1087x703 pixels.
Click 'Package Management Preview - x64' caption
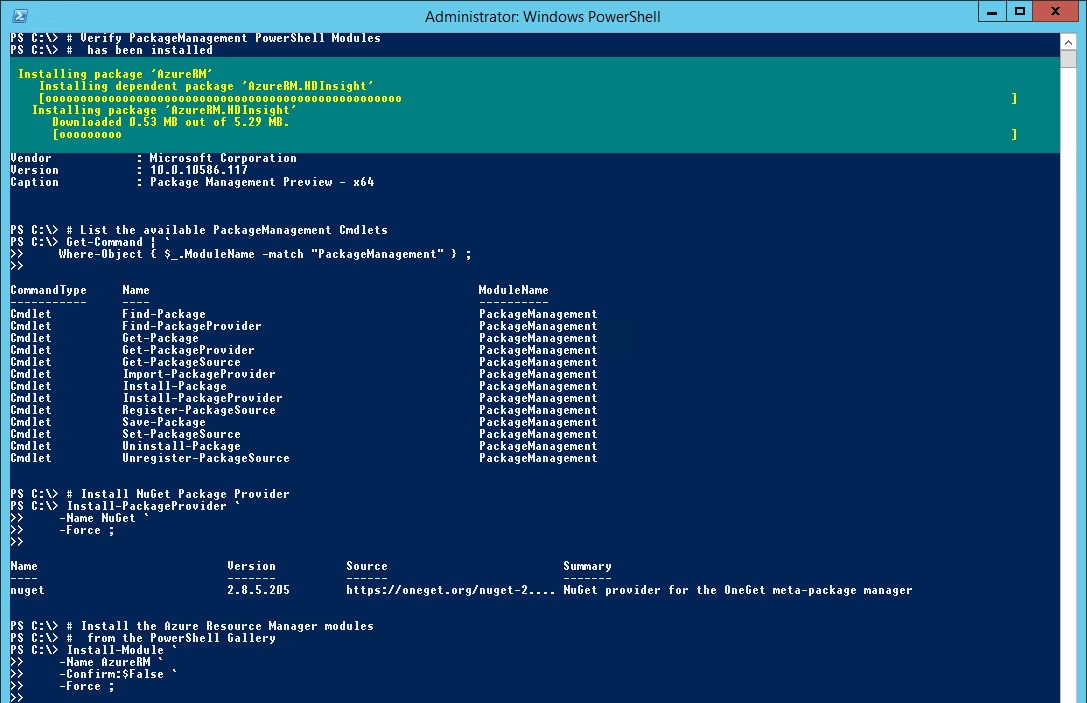(x=262, y=182)
